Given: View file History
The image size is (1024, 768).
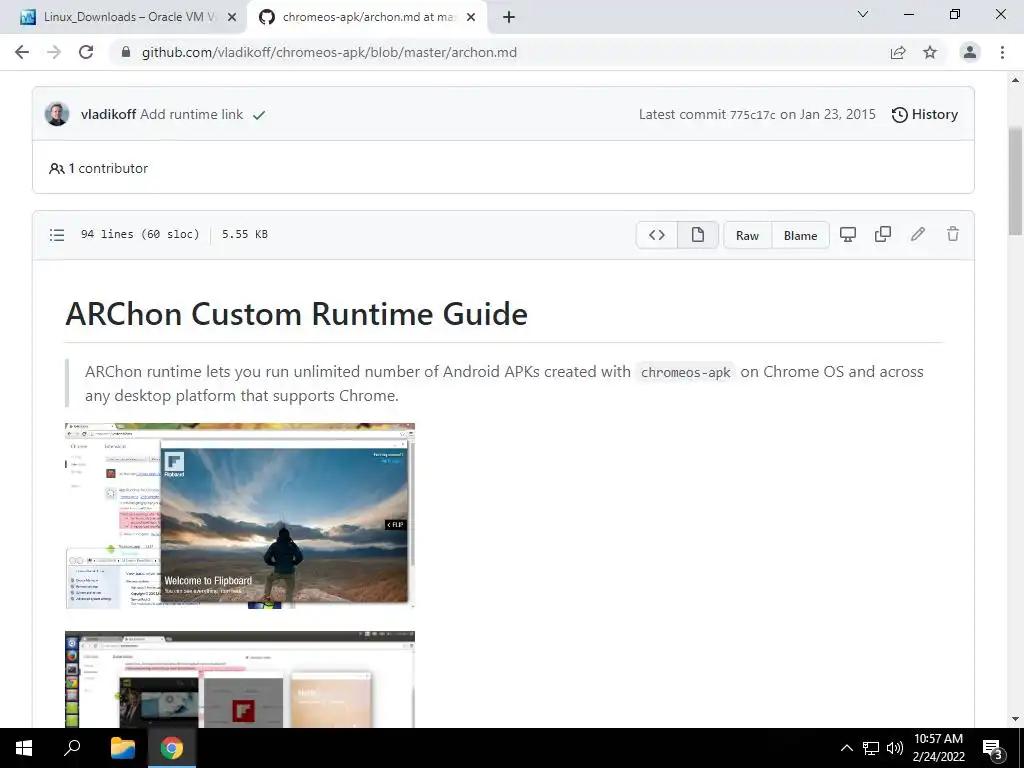Looking at the screenshot, I should pos(925,114).
